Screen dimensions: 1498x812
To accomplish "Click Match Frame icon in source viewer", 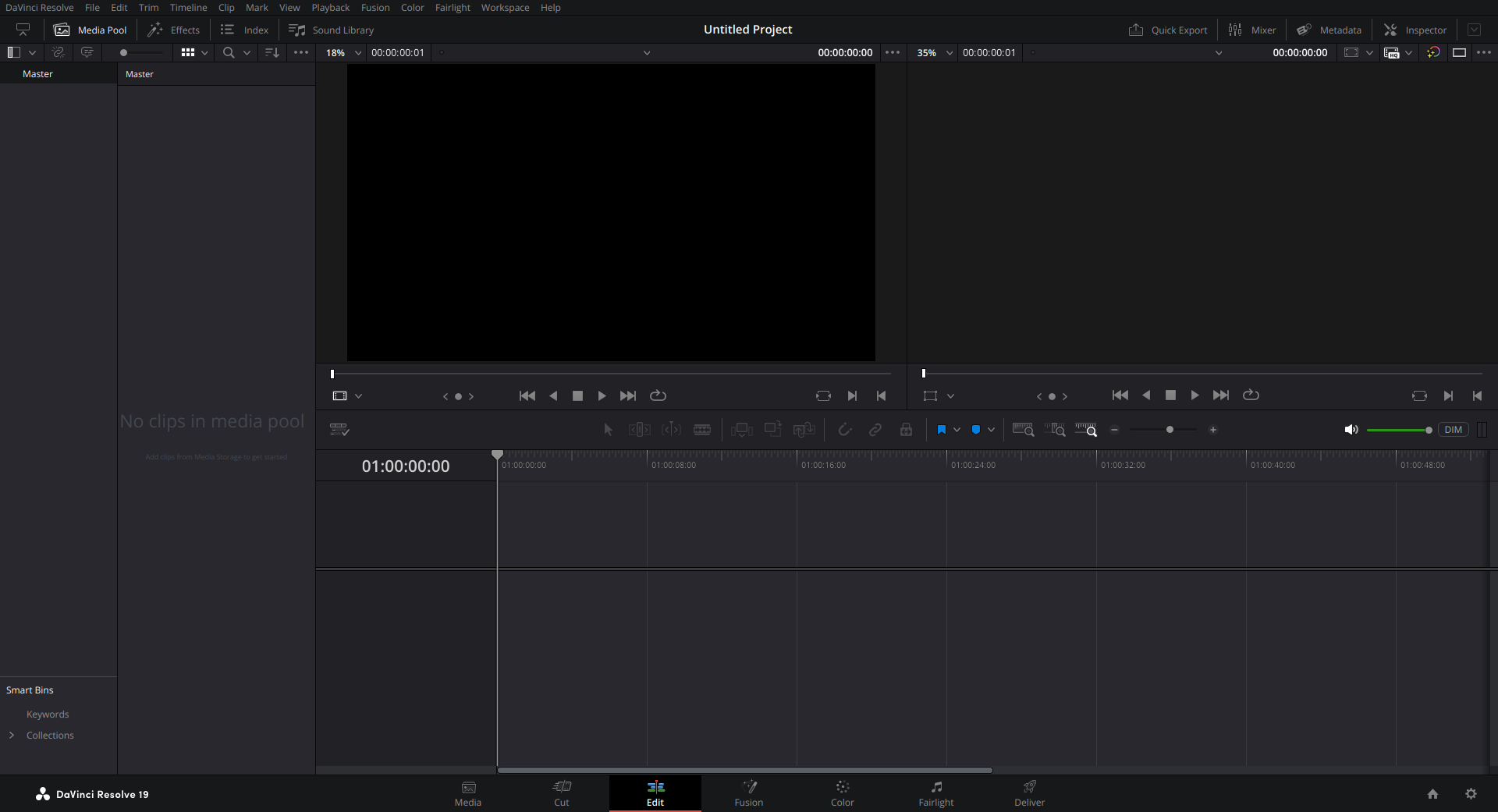I will tap(823, 396).
